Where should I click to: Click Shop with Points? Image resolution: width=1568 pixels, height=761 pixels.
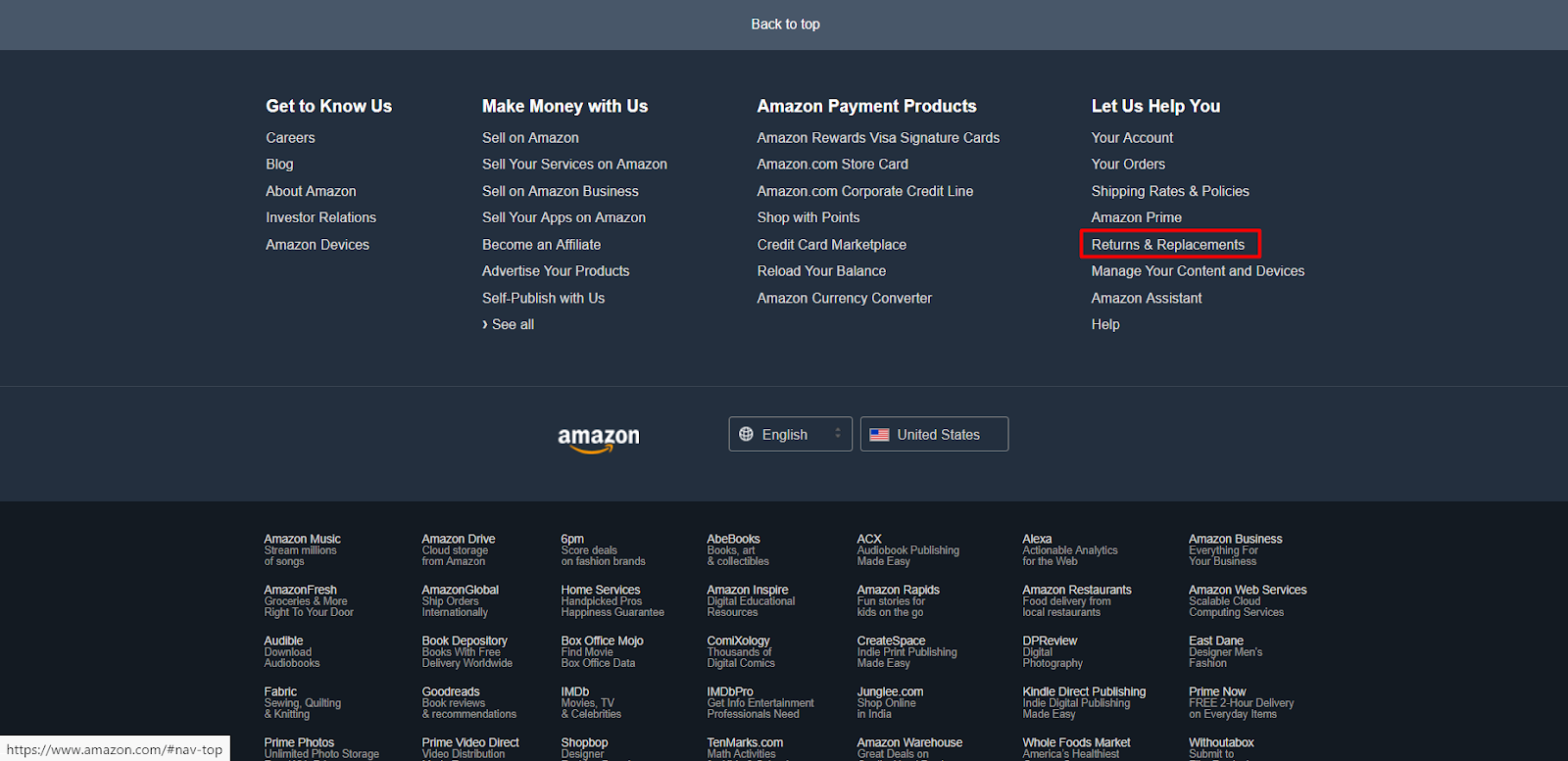(808, 217)
